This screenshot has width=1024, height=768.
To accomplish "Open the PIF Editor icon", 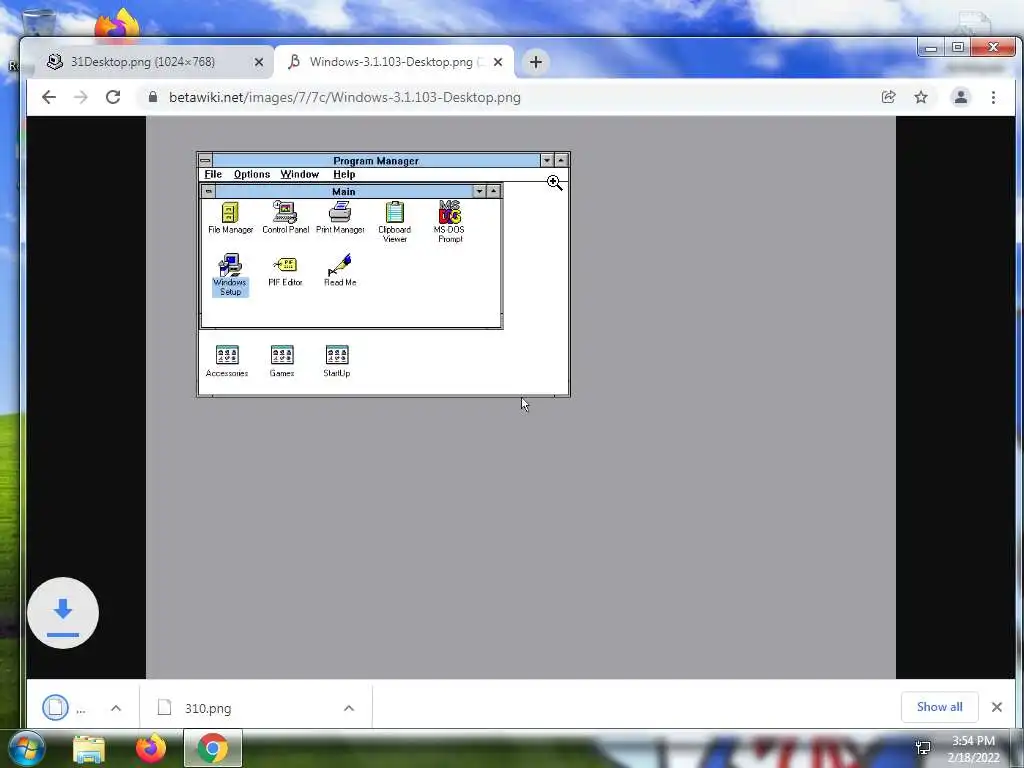I will click(285, 270).
